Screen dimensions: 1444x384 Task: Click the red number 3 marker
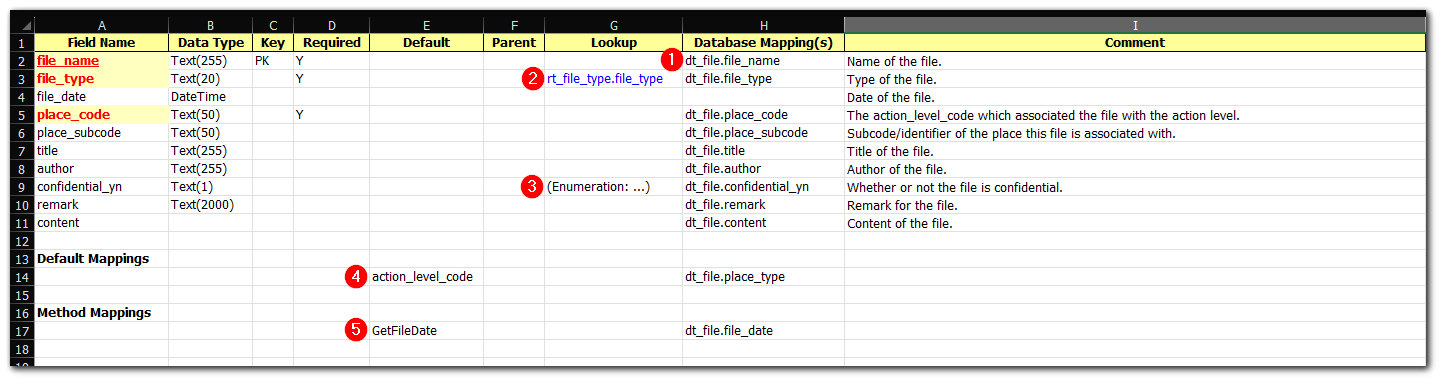[x=533, y=186]
